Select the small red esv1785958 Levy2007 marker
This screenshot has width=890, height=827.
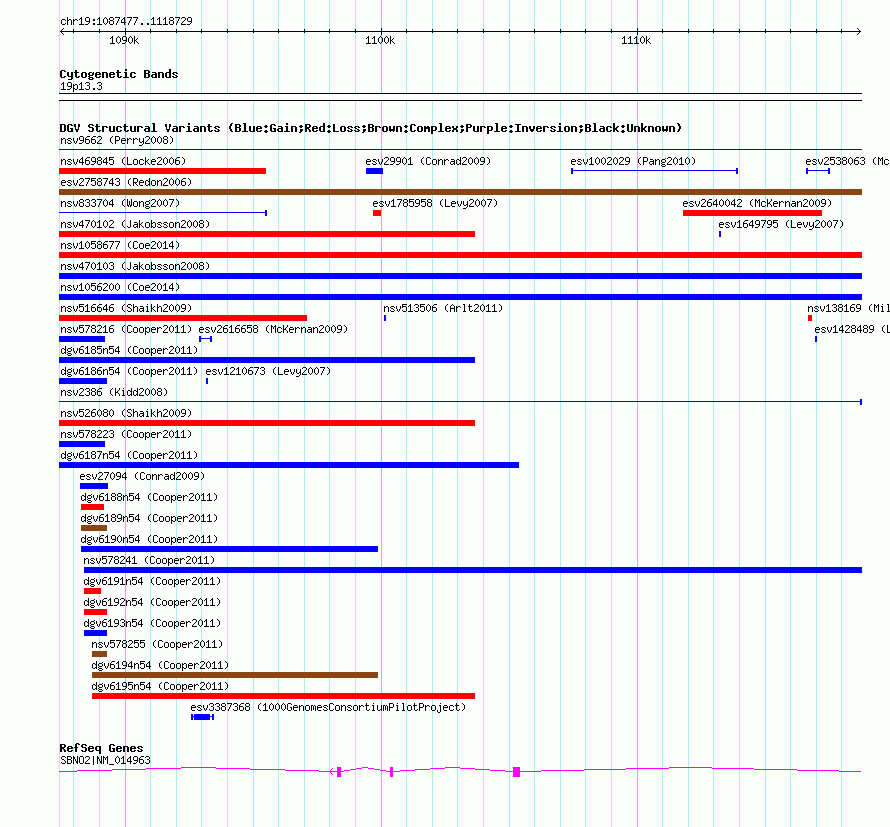coord(377,213)
